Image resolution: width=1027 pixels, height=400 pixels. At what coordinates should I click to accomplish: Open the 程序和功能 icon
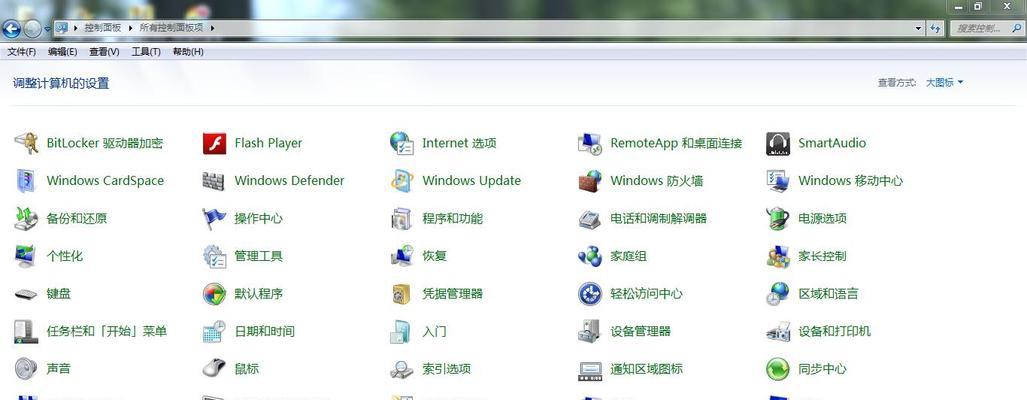click(402, 219)
